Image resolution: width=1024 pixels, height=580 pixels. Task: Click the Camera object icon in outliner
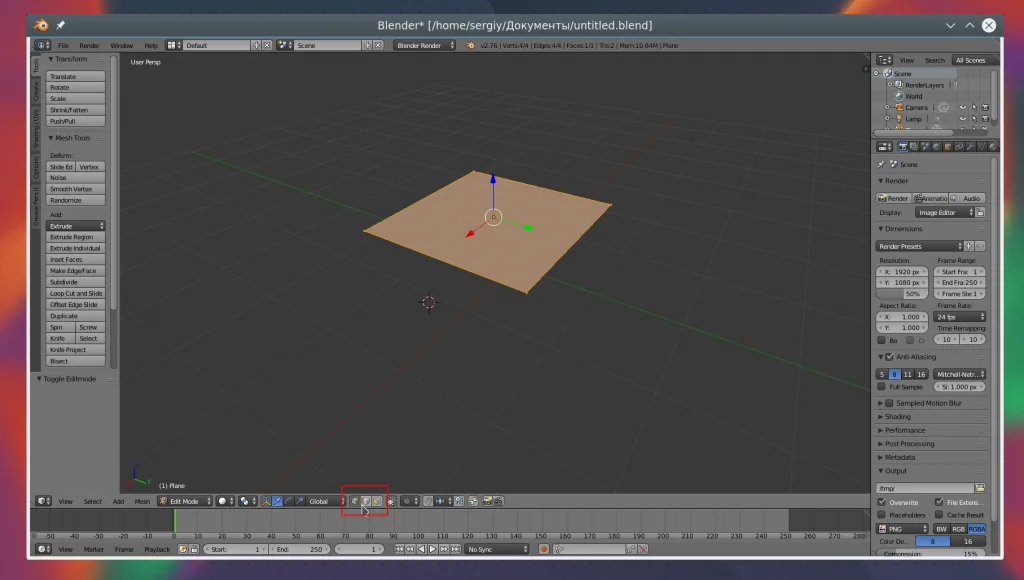click(898, 107)
